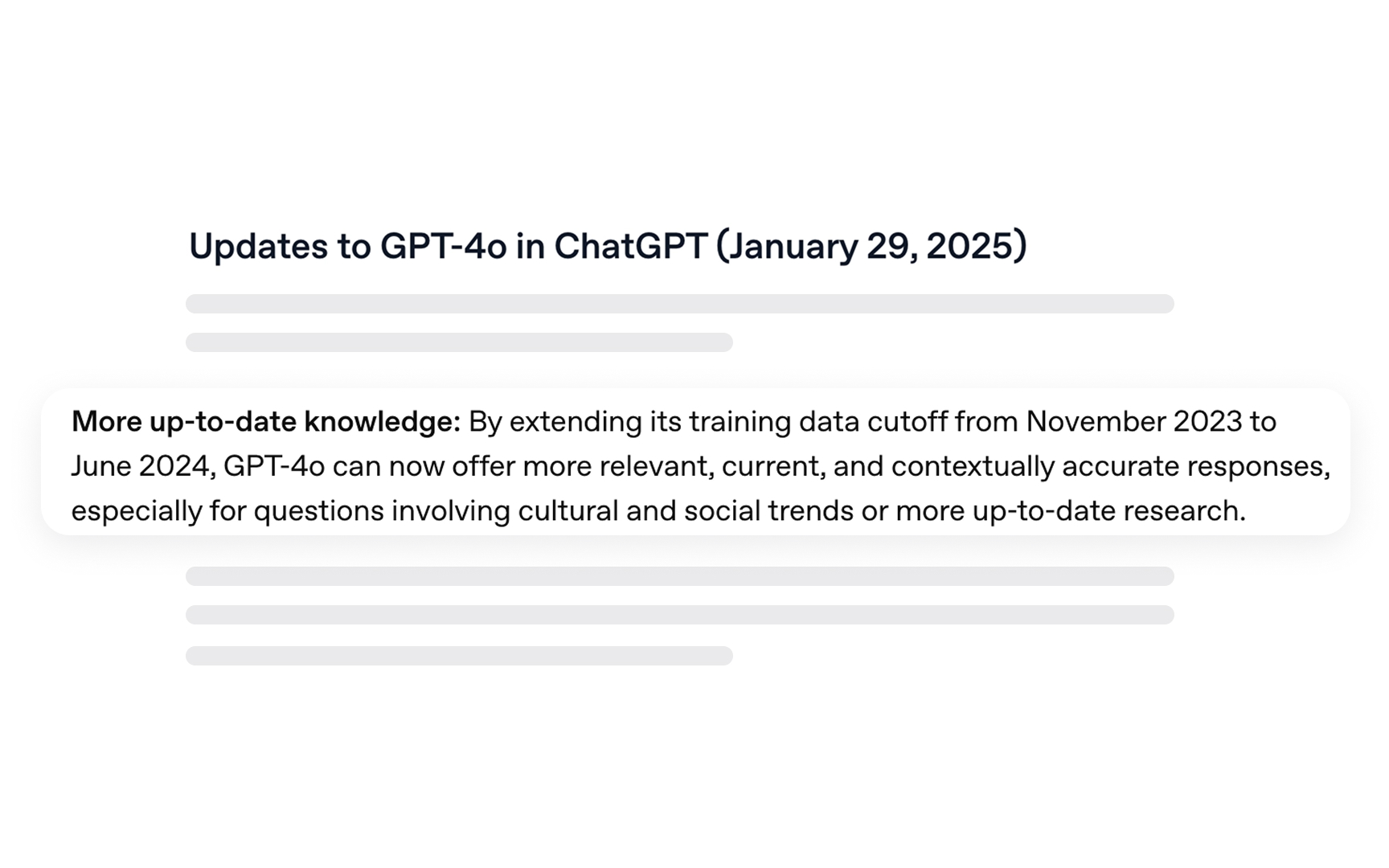Image resolution: width=1389 pixels, height=868 pixels.
Task: Click the words 'November 2023' in the paragraph
Action: [1134, 422]
